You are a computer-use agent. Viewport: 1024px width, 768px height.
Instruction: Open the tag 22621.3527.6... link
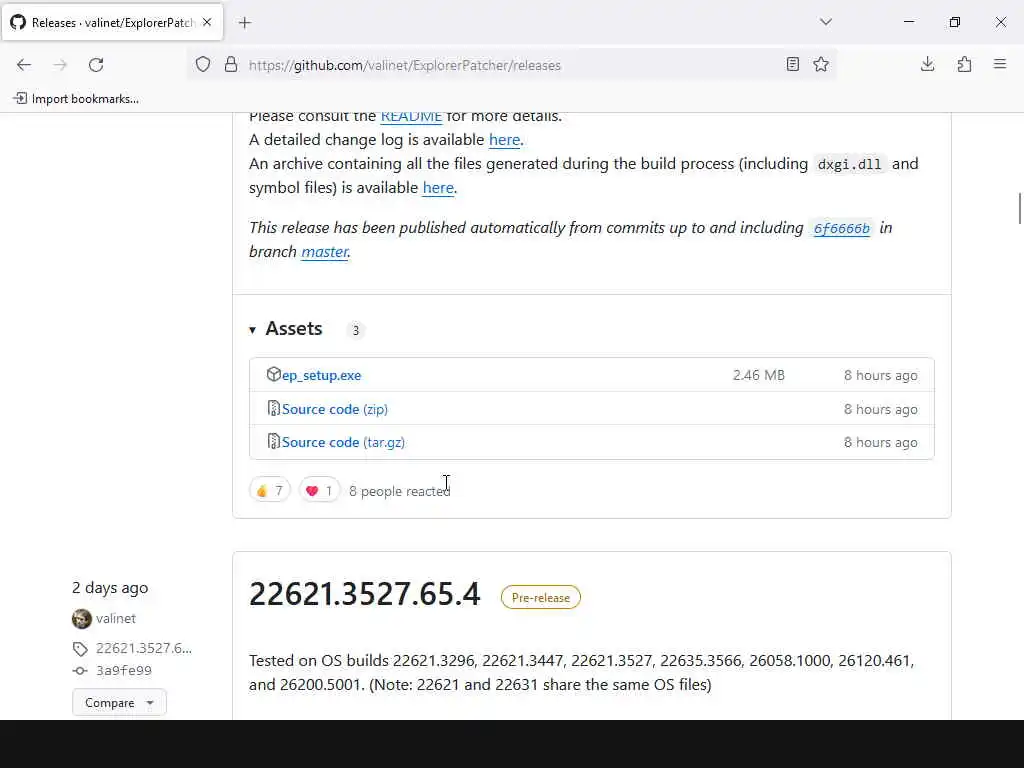(144, 648)
